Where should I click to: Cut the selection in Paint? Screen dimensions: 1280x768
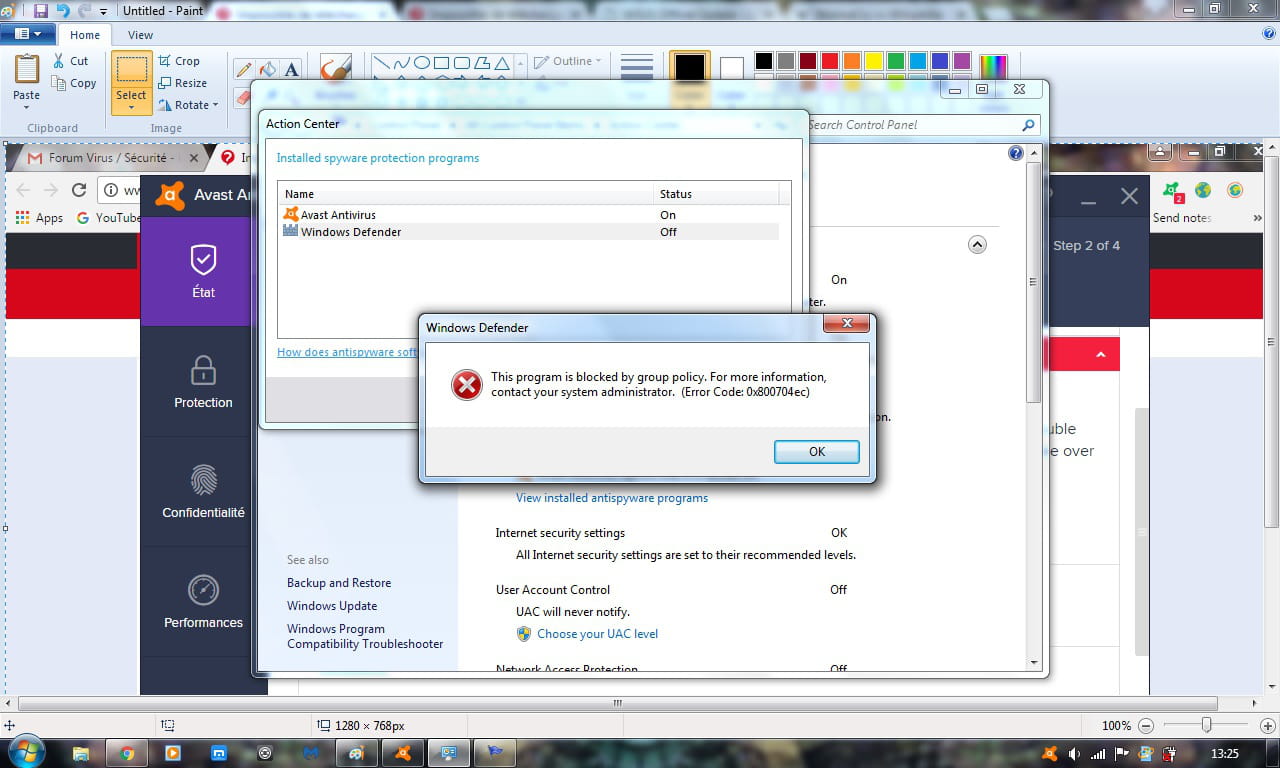(71, 61)
